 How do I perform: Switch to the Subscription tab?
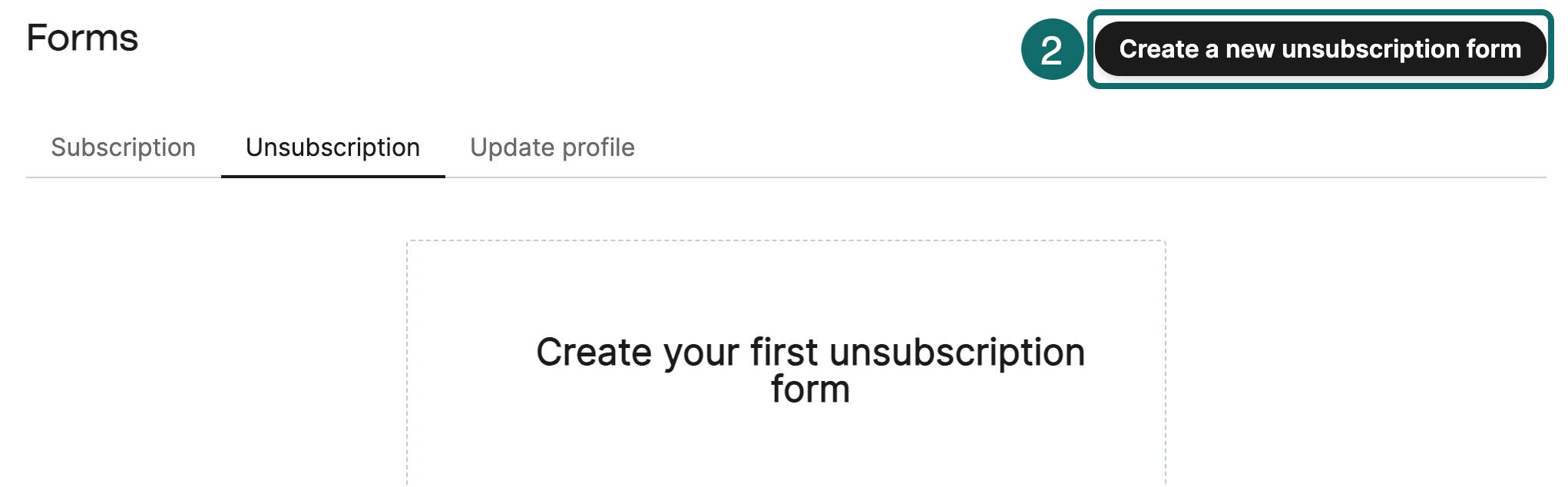123,147
